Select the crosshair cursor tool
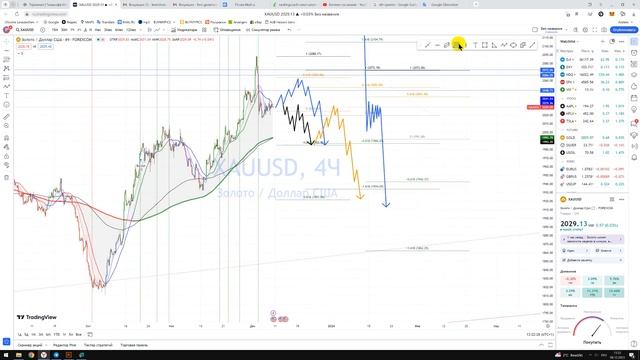Screen dimensions: 640x360 tap(6, 41)
